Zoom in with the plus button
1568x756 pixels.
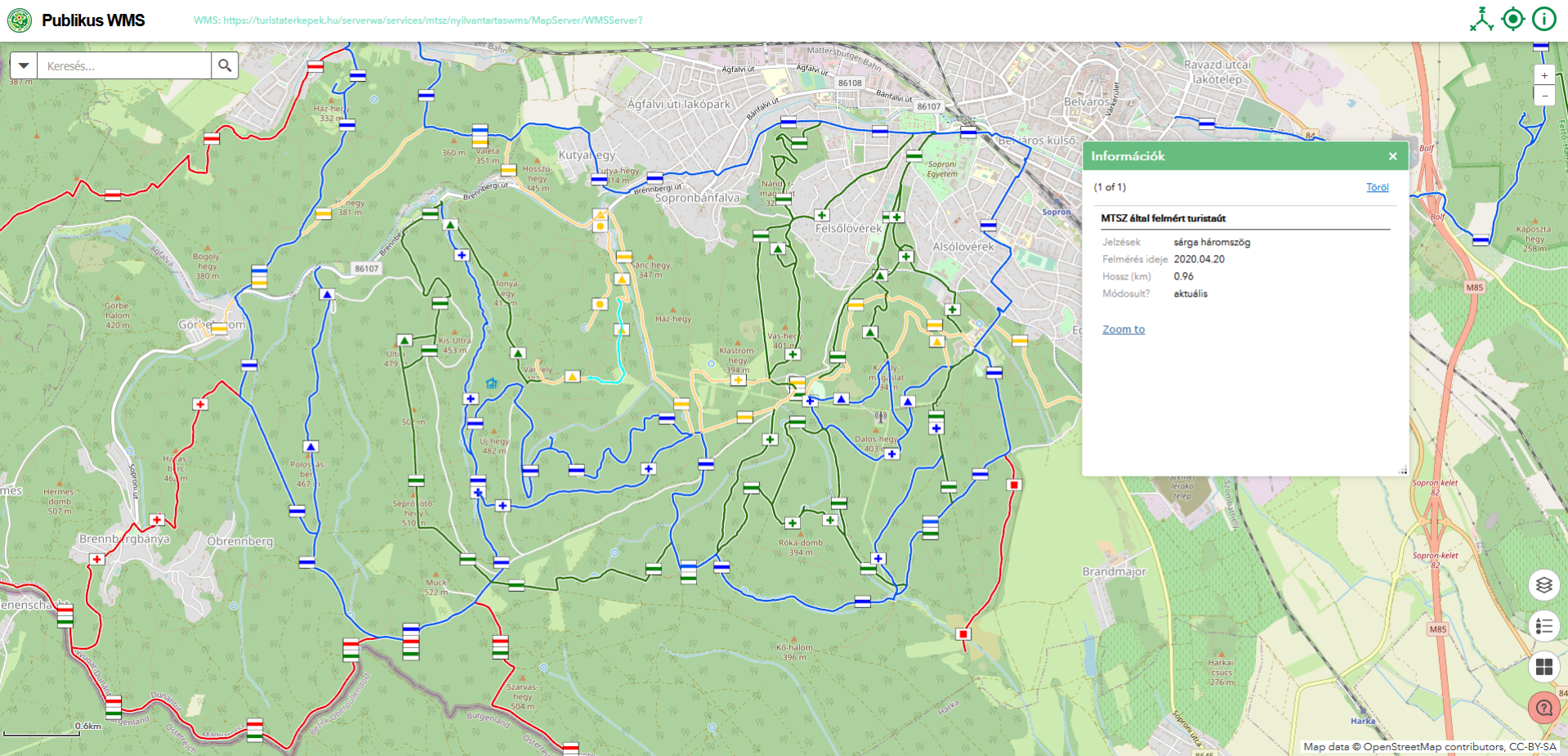click(x=1544, y=75)
